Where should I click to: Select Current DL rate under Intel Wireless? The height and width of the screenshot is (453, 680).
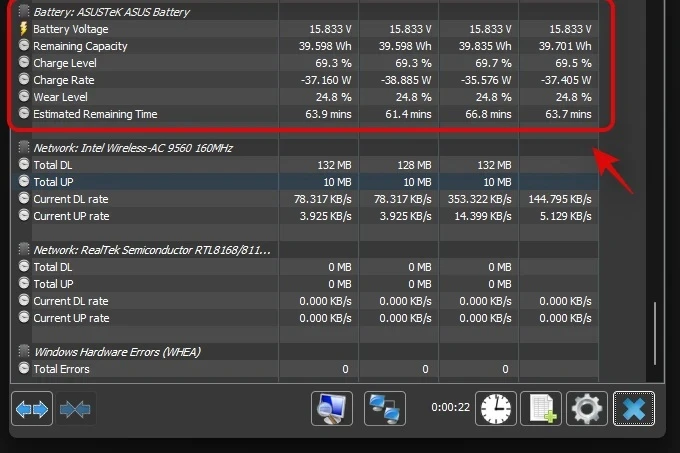click(71, 199)
